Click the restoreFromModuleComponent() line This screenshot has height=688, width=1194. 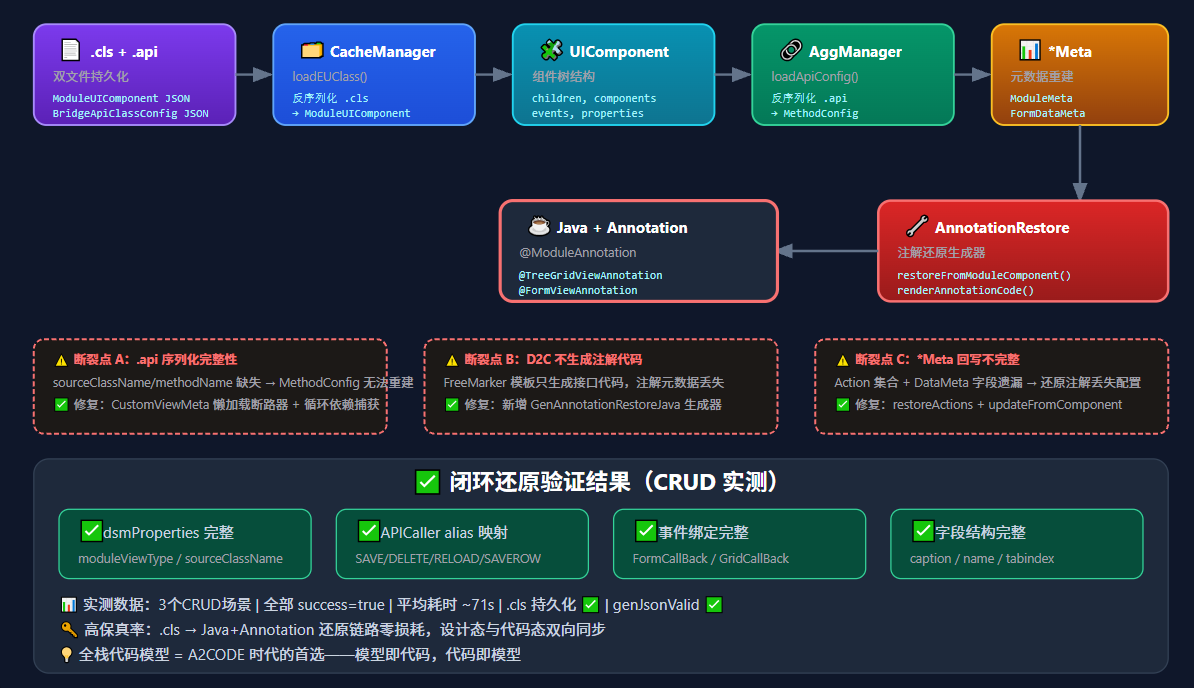(x=984, y=276)
